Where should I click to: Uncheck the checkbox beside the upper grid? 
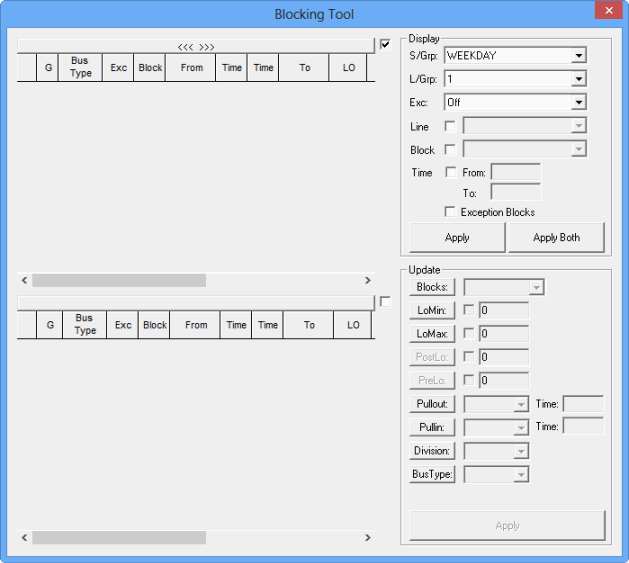click(x=385, y=44)
